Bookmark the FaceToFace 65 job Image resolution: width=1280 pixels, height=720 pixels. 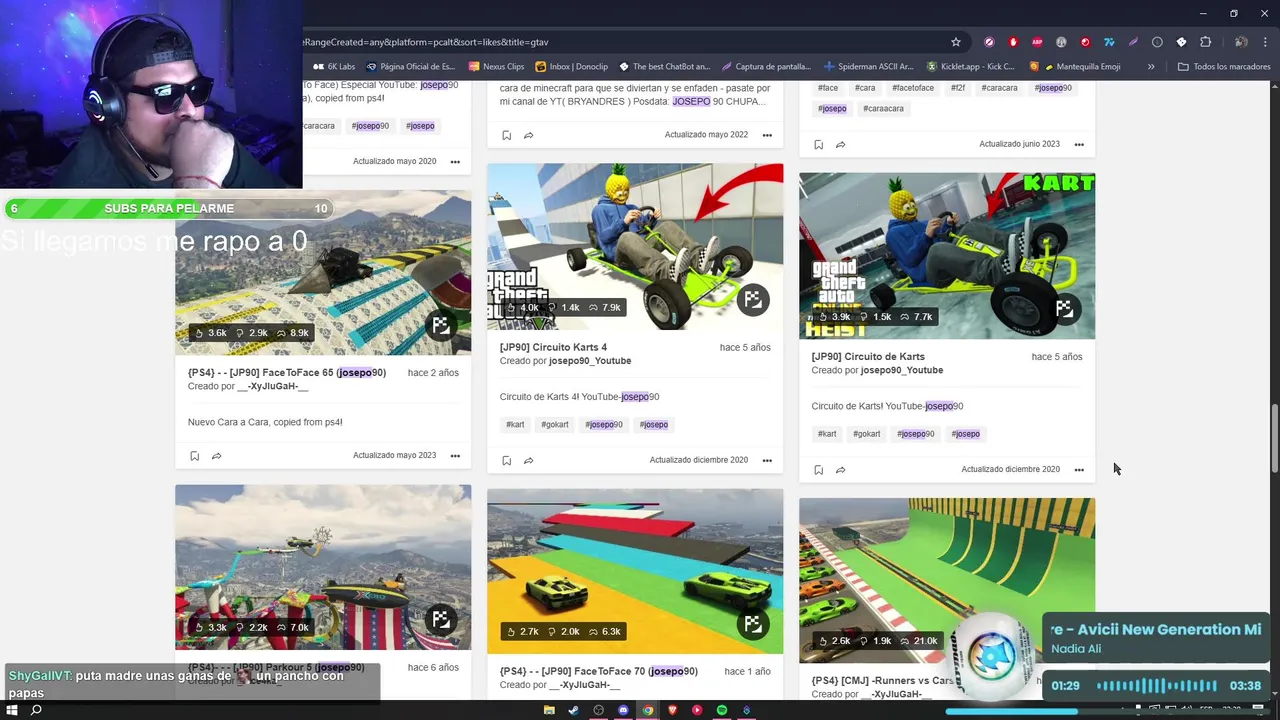[194, 455]
